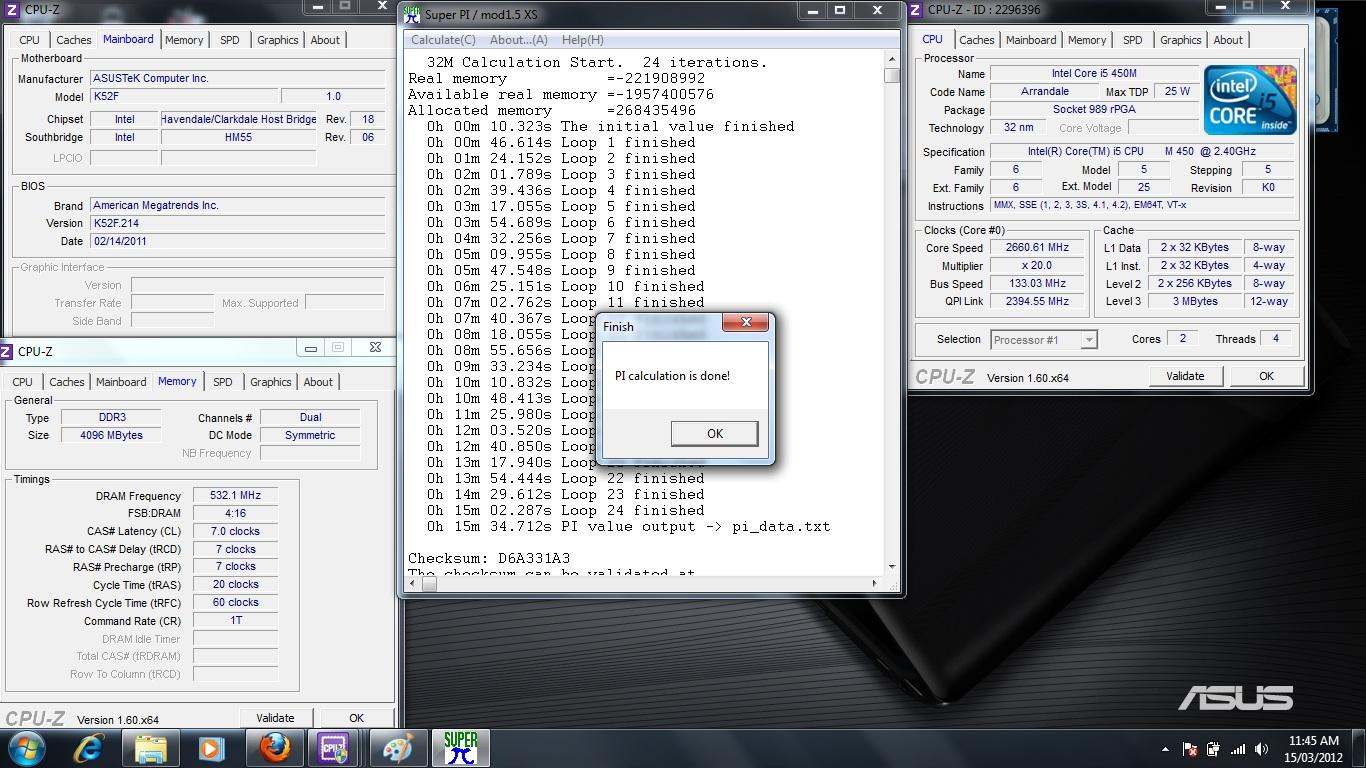Click the Super PI vertical scrollbar thumb

coord(891,75)
